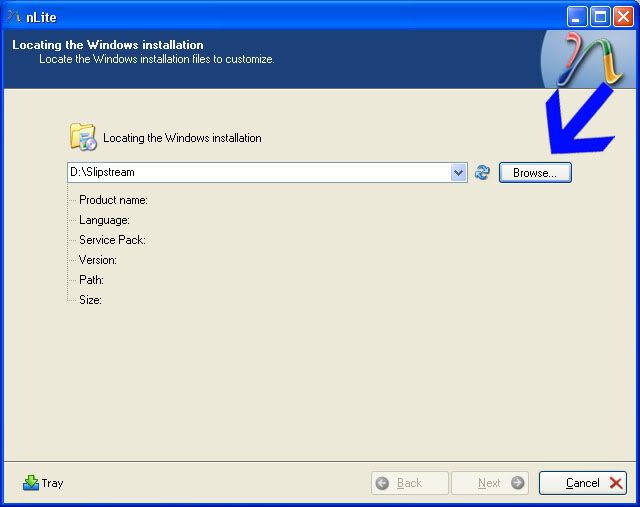Click the nLite icon in the title bar
This screenshot has height=507, width=640.
[14, 16]
